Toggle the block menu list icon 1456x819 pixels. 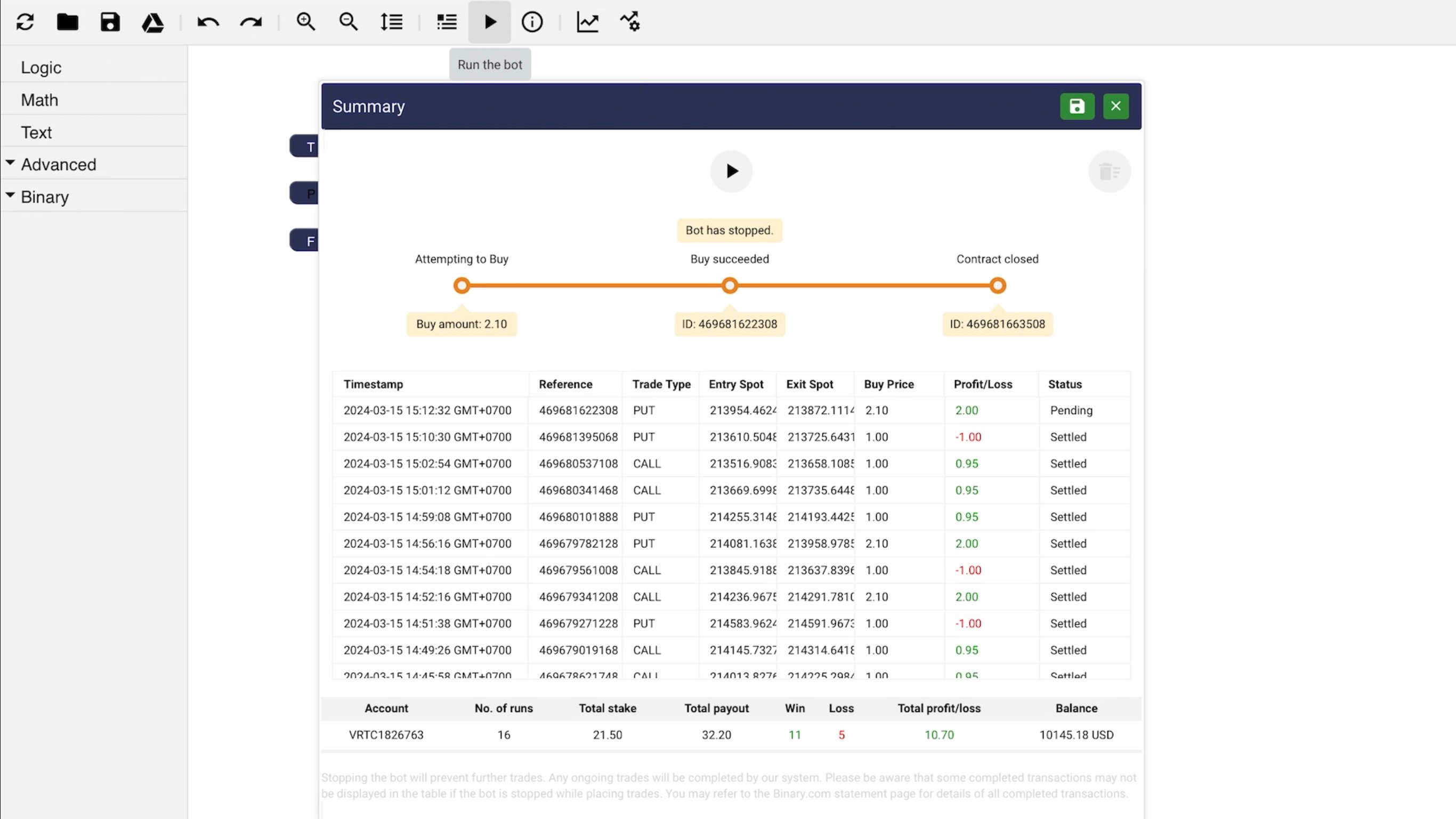pyautogui.click(x=446, y=22)
